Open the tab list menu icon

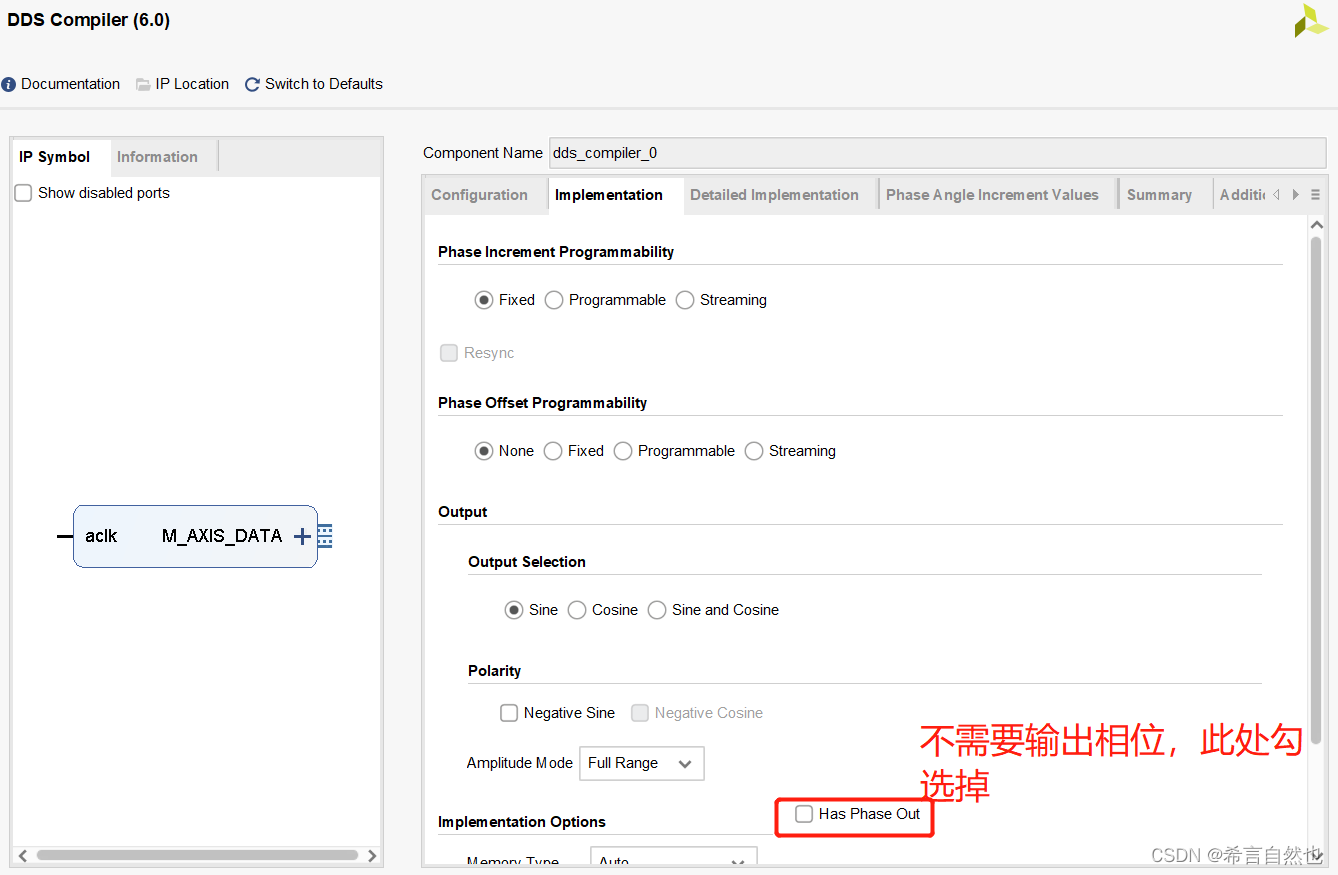(x=1315, y=195)
